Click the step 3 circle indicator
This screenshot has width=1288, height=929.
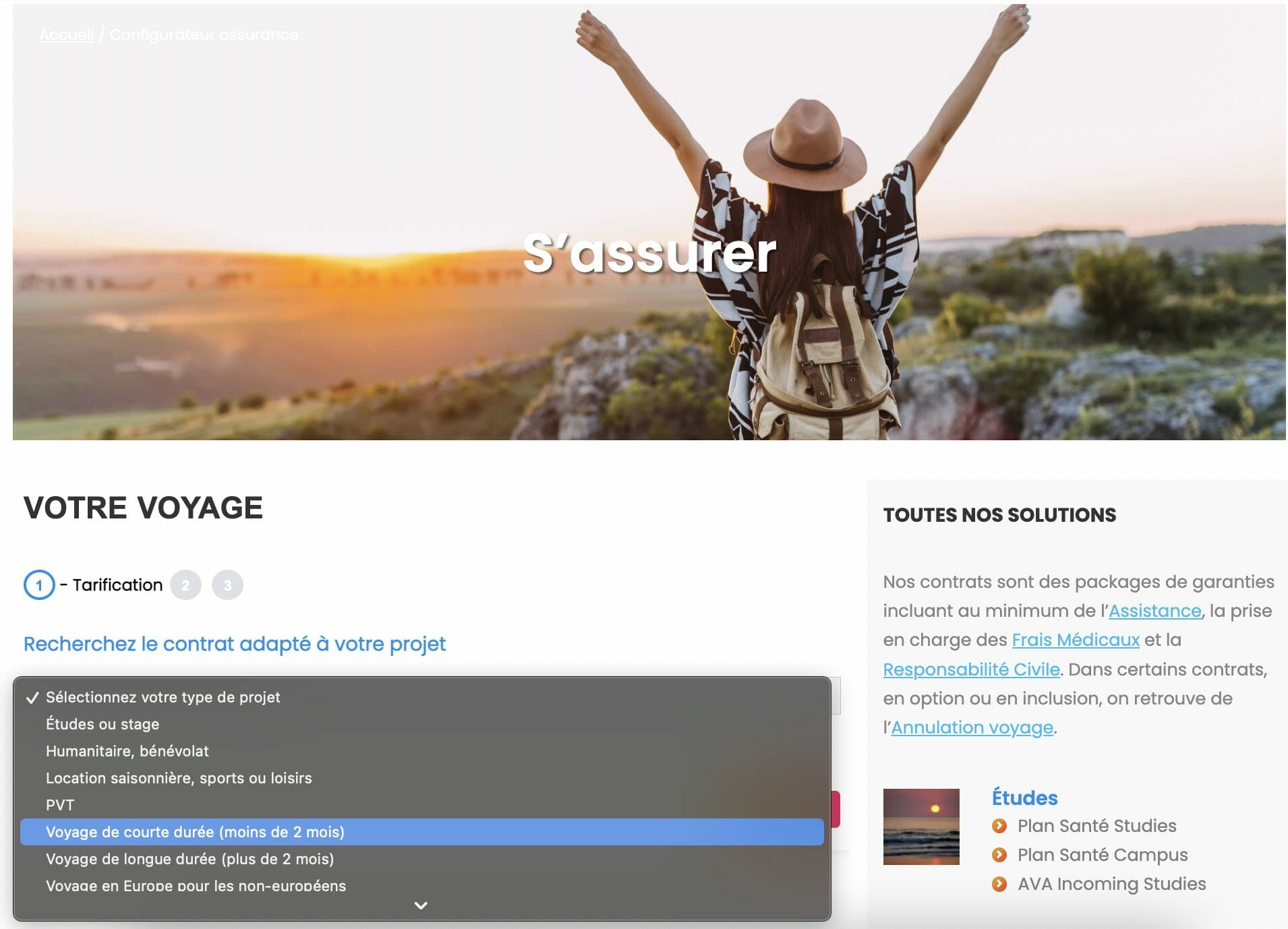tap(227, 585)
